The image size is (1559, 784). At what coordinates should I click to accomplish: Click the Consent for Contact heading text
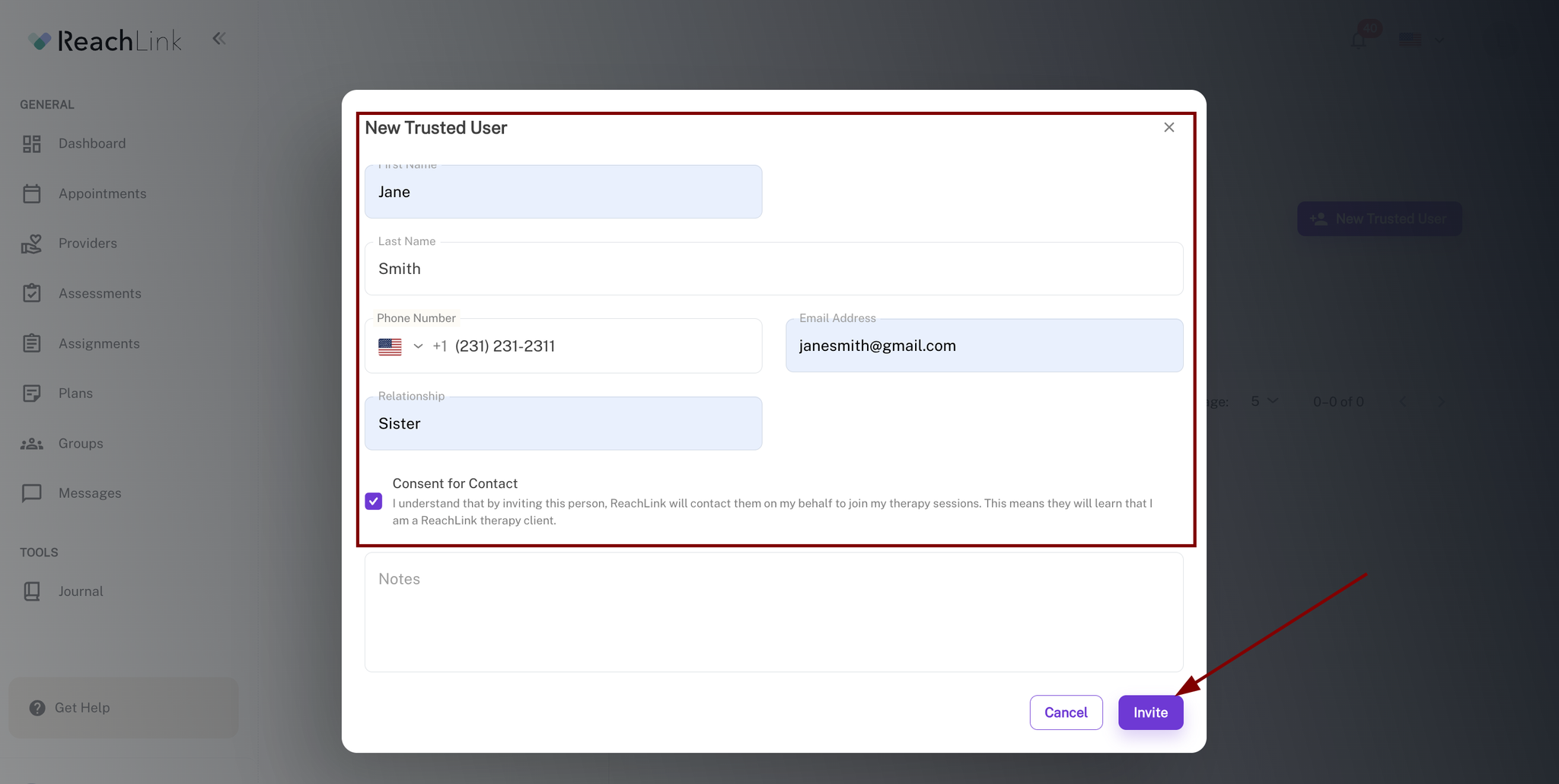(455, 483)
